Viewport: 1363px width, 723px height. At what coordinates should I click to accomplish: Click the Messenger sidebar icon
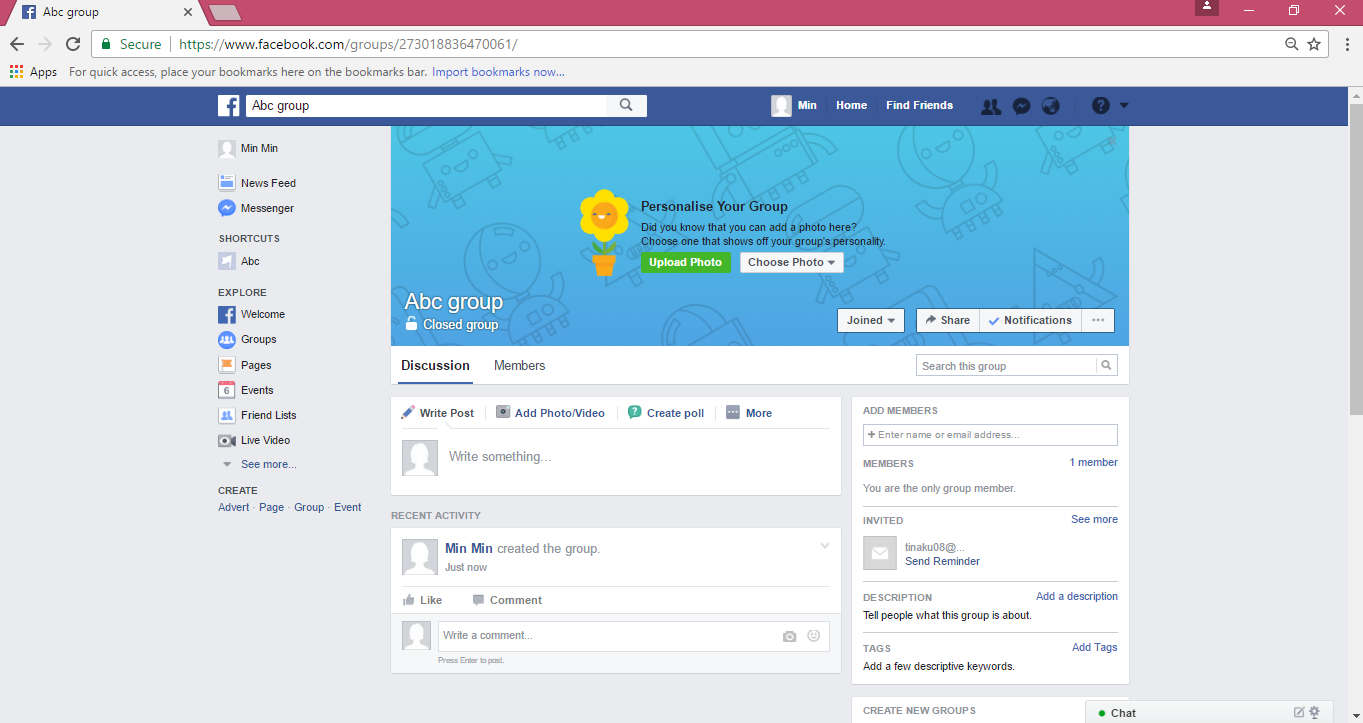click(227, 208)
